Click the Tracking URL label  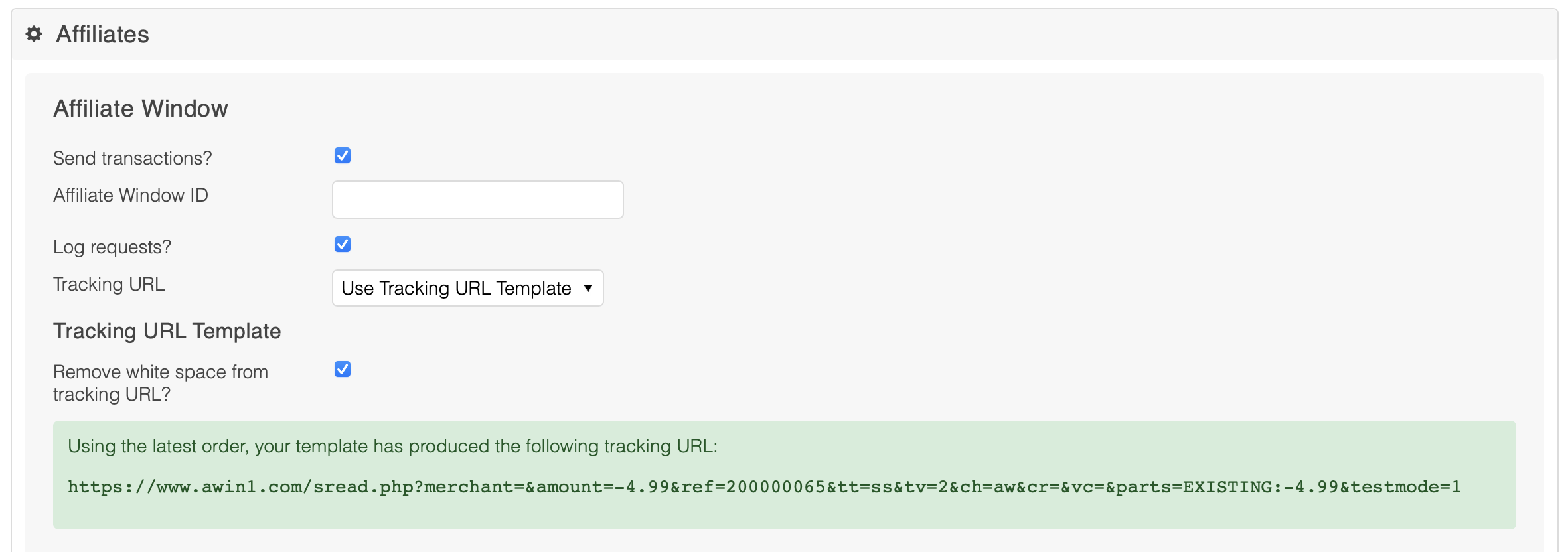[109, 284]
